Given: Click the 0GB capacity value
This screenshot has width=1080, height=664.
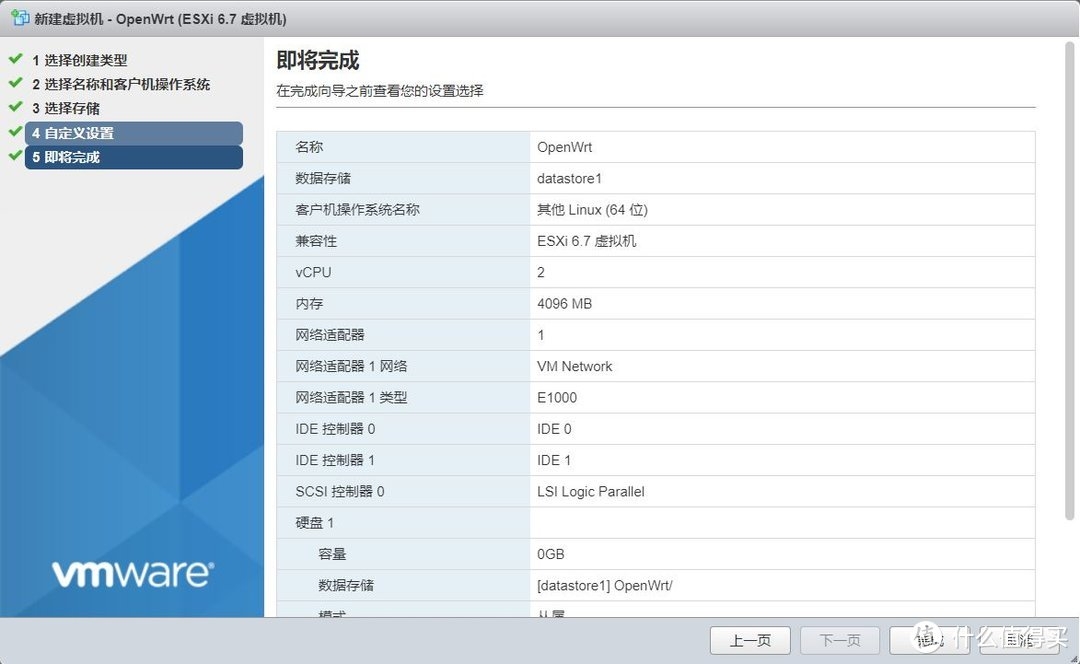Looking at the screenshot, I should pyautogui.click(x=550, y=554).
